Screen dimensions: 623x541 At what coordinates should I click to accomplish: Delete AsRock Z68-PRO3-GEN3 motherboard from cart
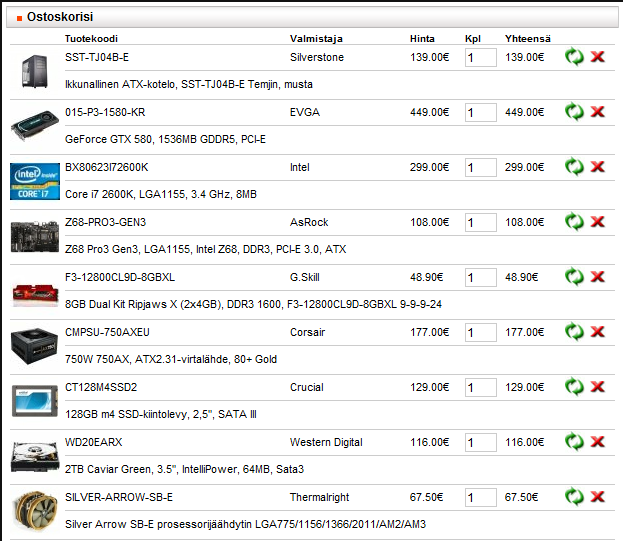click(x=597, y=222)
